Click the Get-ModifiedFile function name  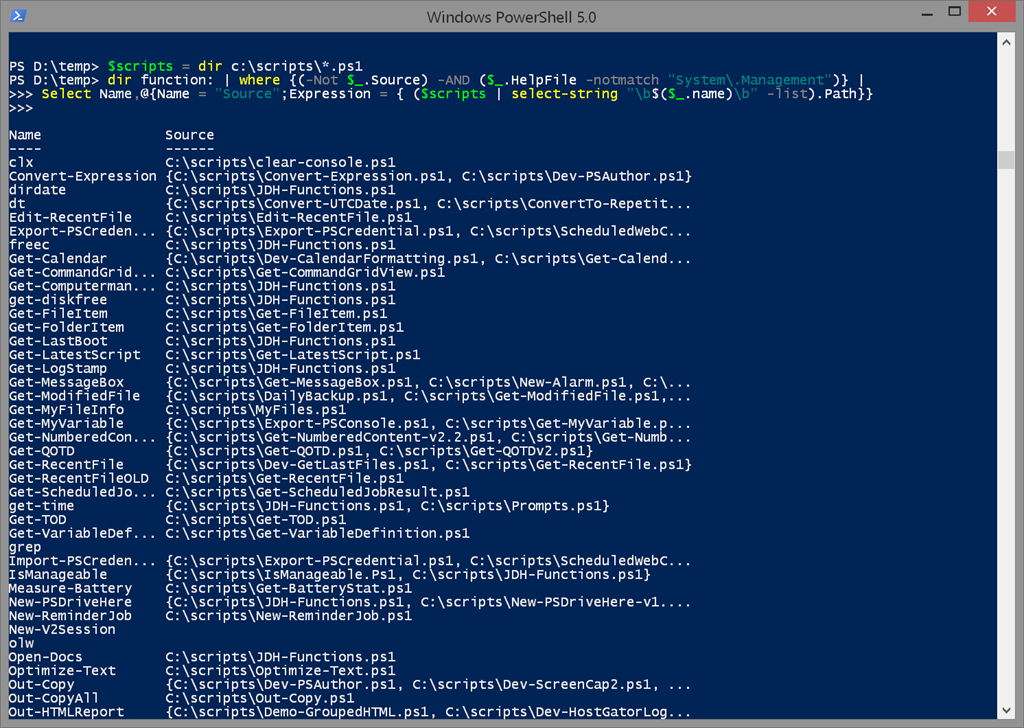point(74,396)
